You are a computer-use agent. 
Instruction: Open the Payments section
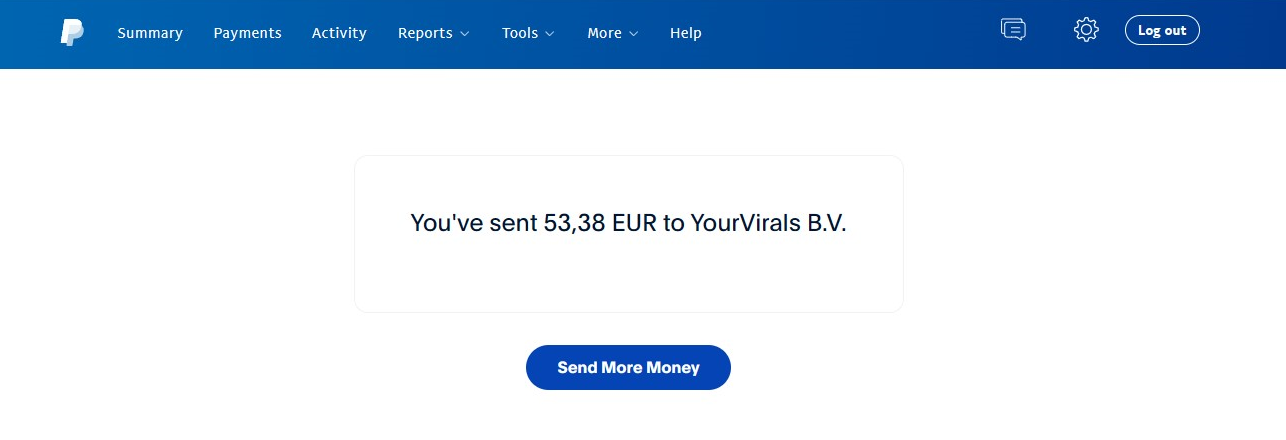(x=247, y=33)
